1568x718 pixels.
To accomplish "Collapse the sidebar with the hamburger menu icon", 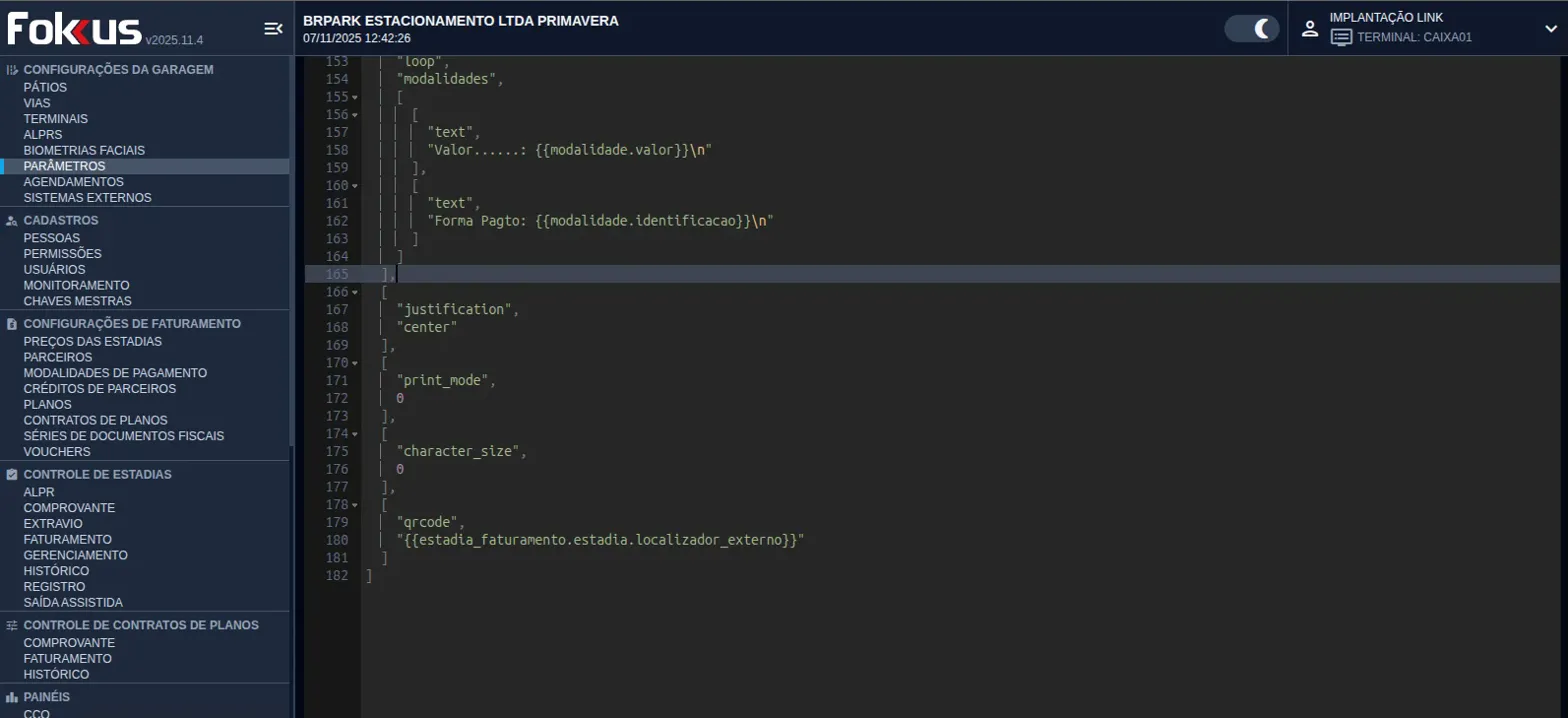I will 273,29.
